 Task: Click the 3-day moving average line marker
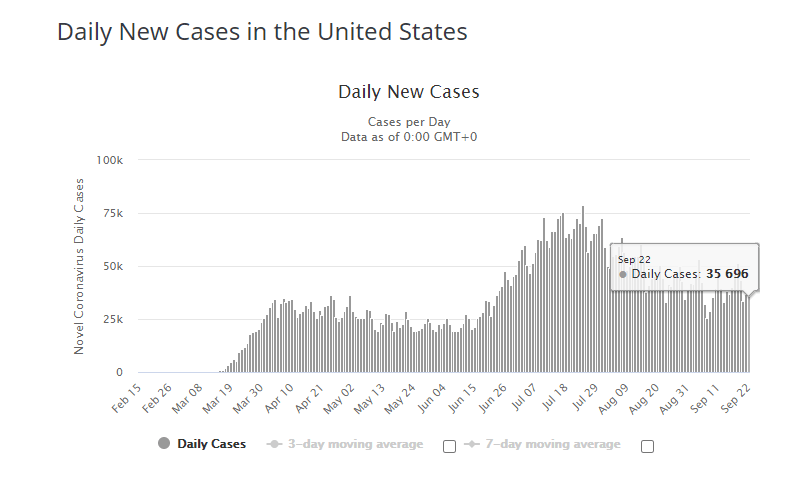(274, 444)
